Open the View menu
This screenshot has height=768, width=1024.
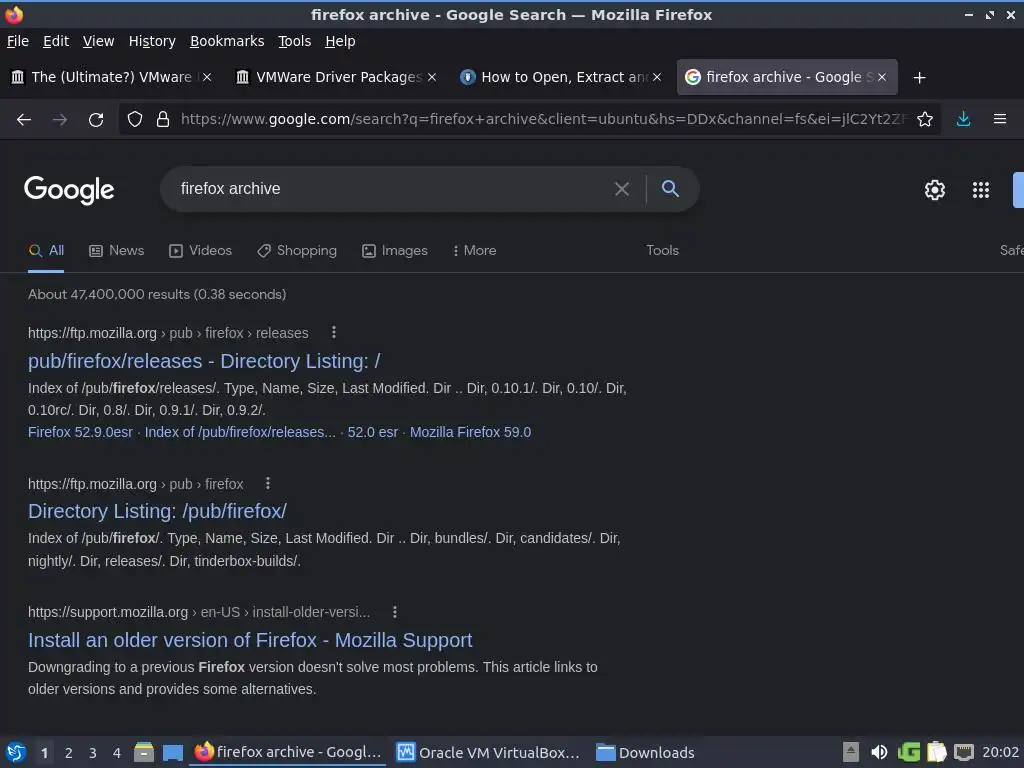(x=98, y=41)
